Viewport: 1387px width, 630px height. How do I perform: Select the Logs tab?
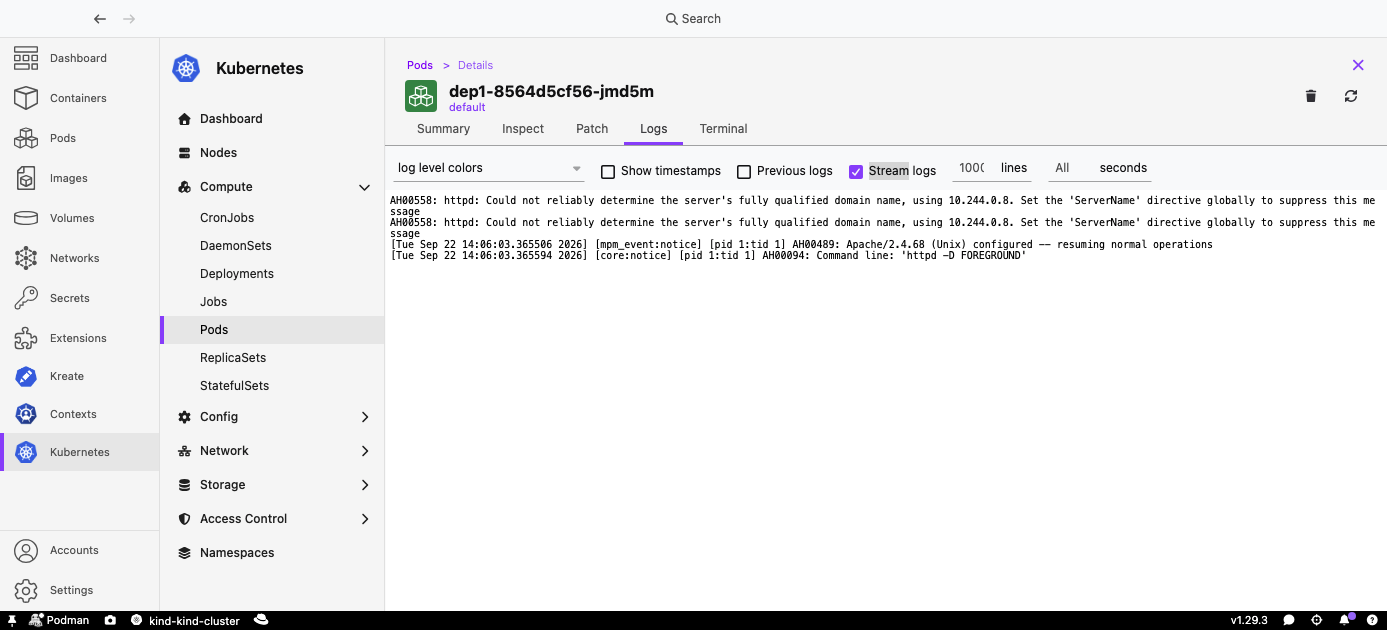coord(653,129)
